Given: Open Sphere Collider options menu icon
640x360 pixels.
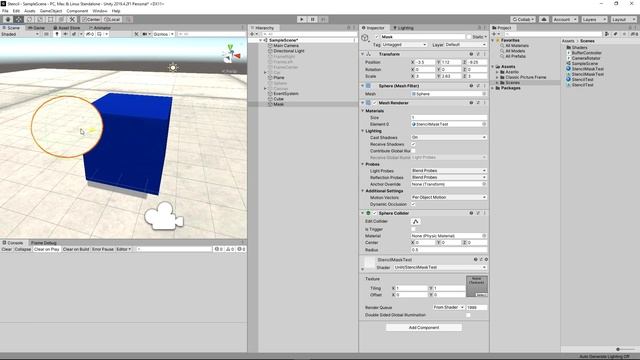Looking at the screenshot, I should tap(484, 213).
